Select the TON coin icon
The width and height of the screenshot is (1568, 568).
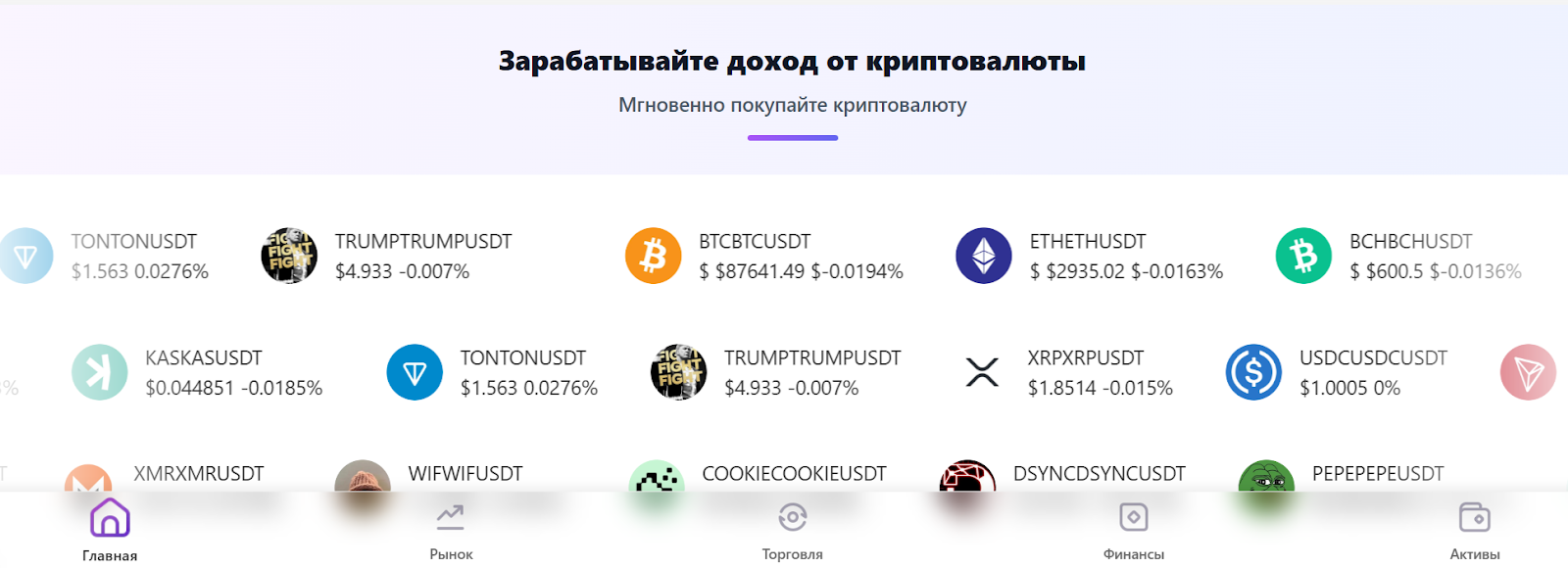coord(416,372)
